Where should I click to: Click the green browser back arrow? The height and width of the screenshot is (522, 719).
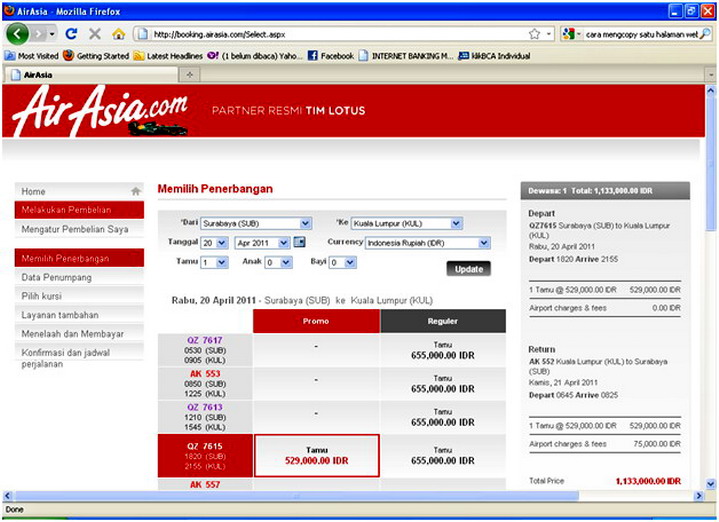point(17,34)
